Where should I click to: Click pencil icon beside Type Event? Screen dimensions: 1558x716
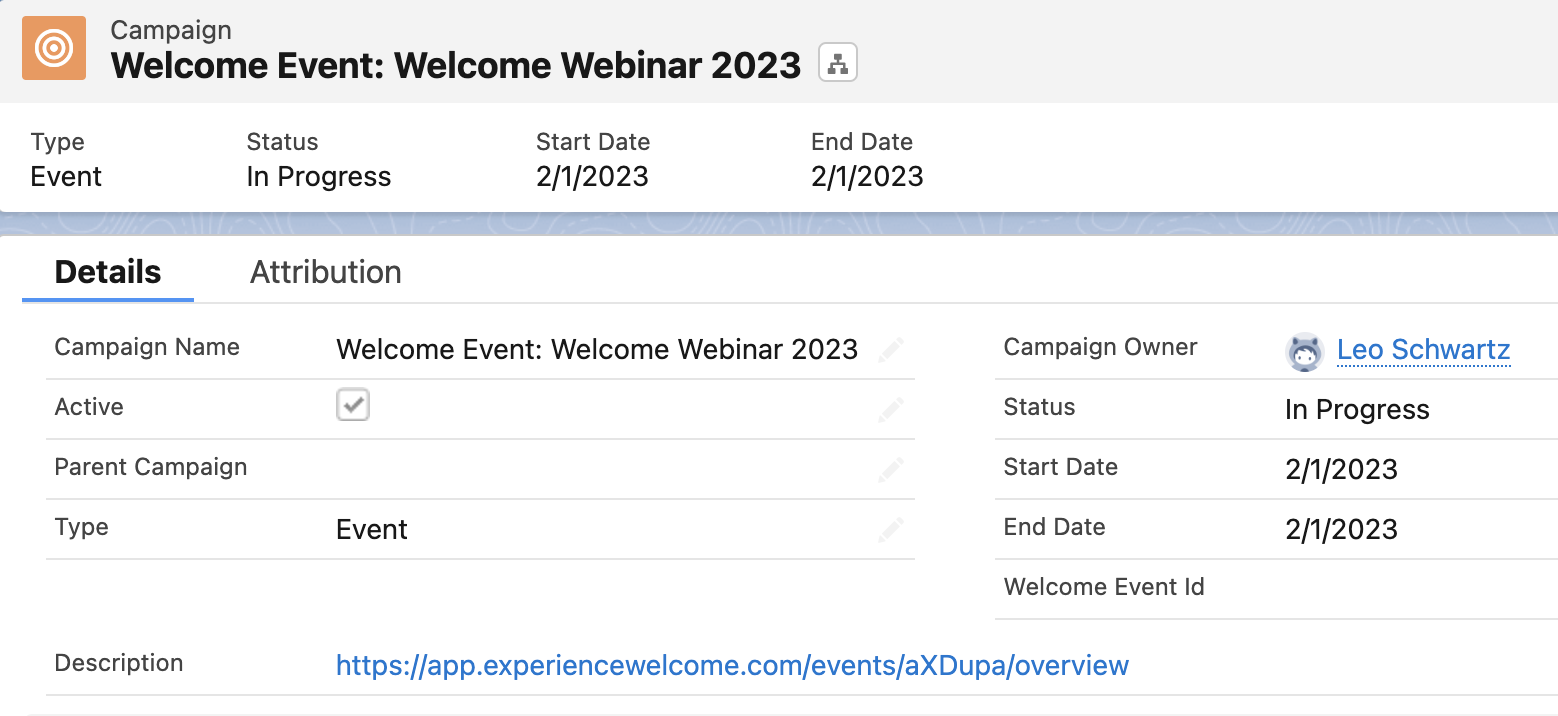(890, 529)
